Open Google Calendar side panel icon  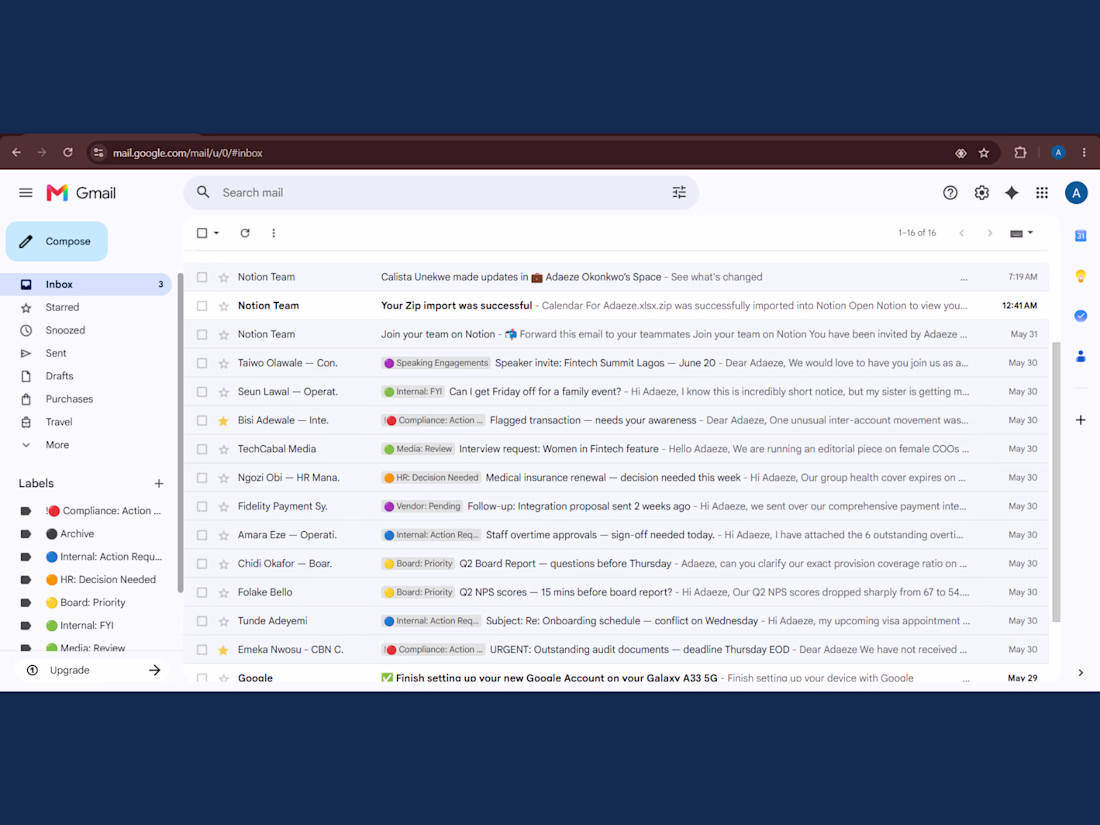[1080, 236]
